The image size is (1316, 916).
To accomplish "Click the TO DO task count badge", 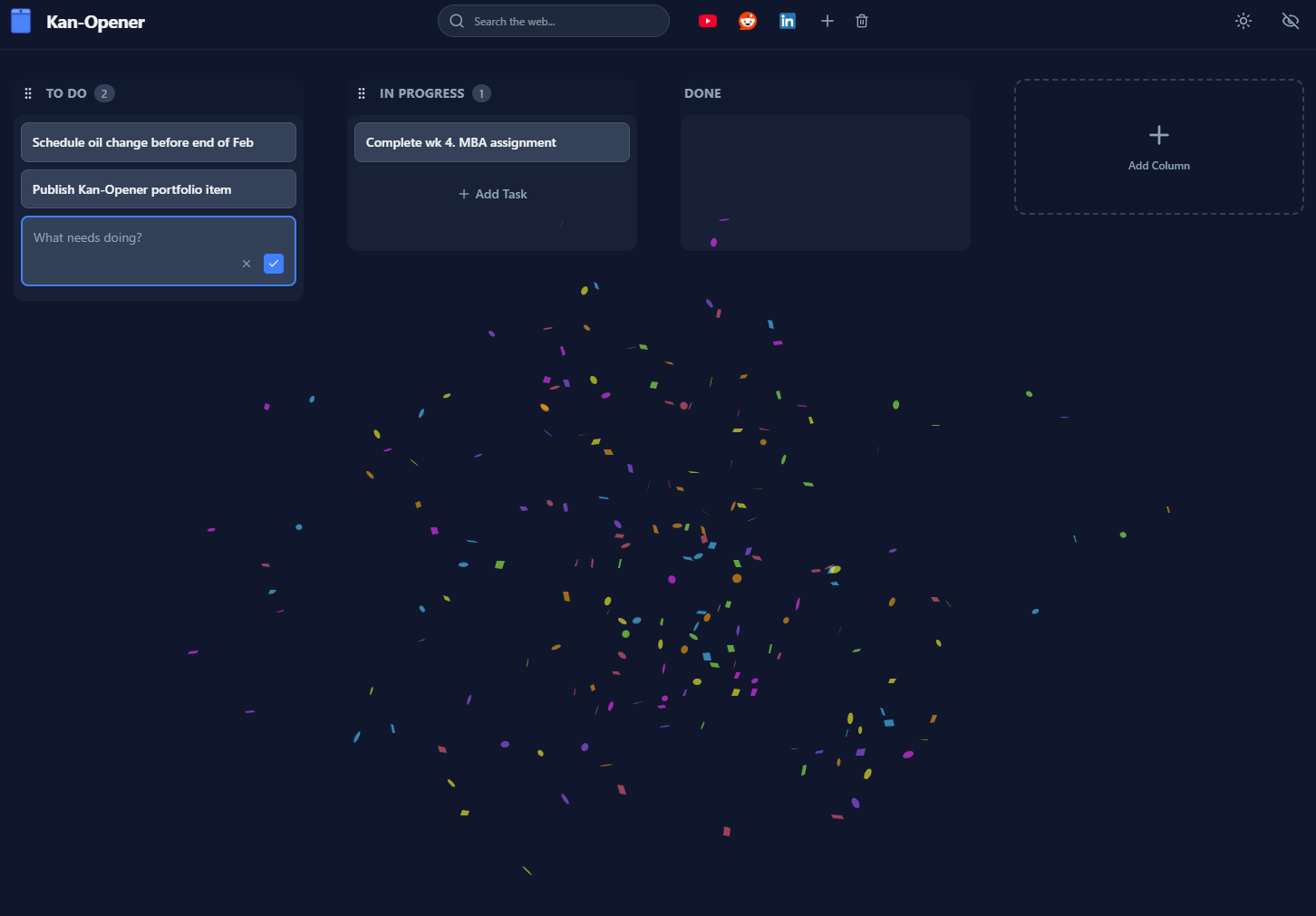I will tap(103, 92).
